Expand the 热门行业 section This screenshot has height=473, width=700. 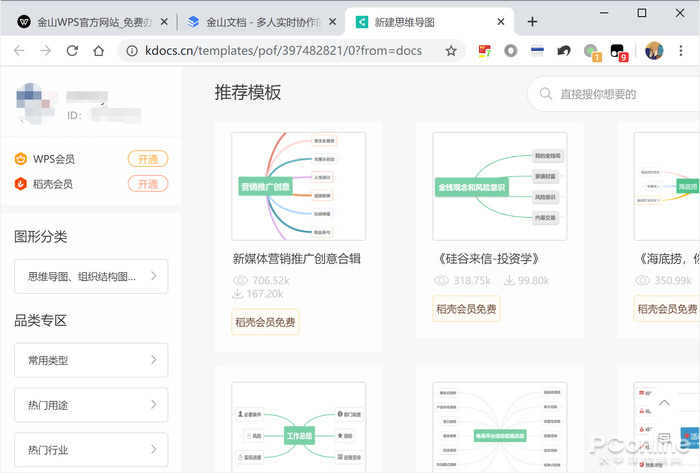coord(91,450)
